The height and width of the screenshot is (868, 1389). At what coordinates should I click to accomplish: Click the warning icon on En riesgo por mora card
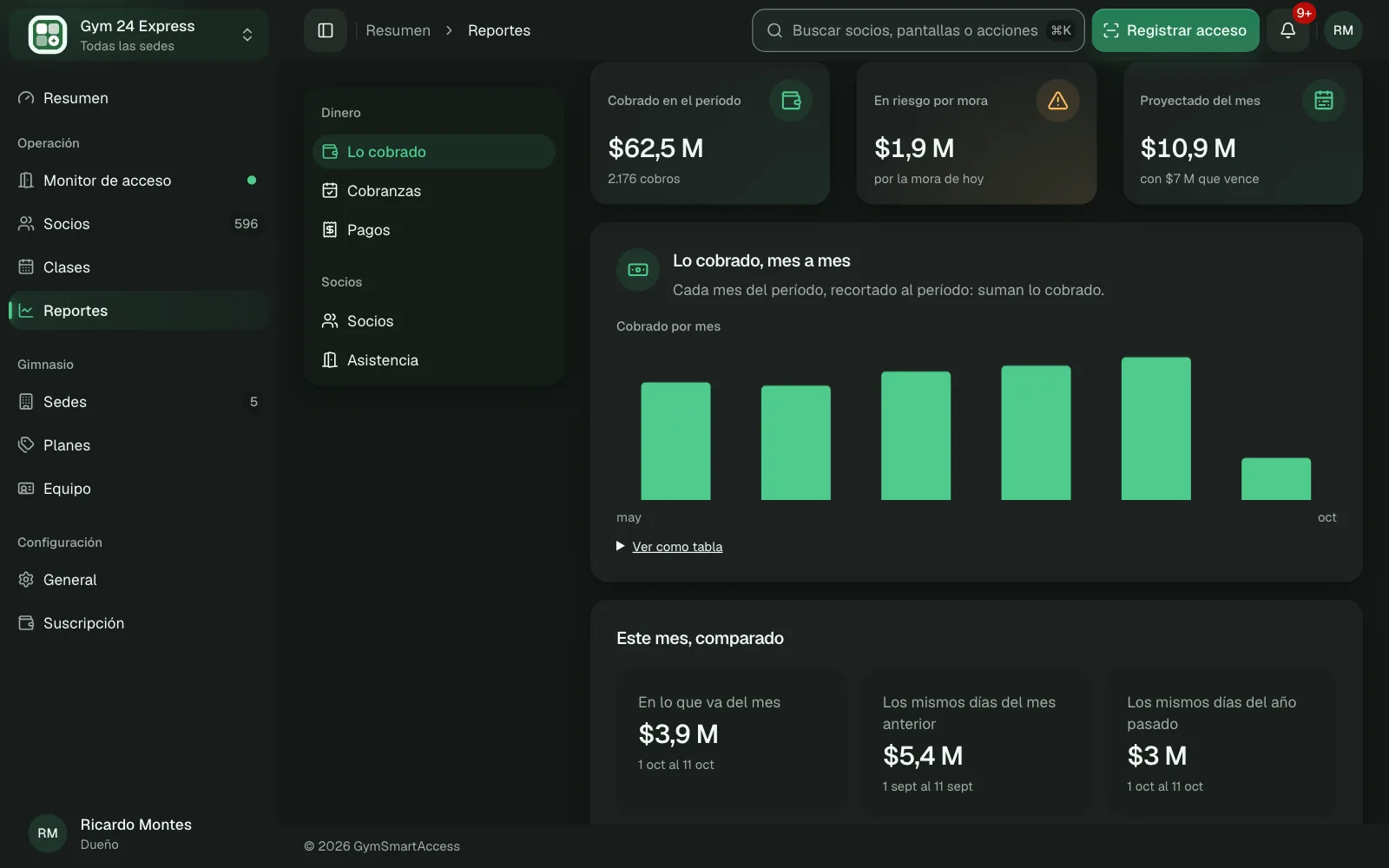1057,101
